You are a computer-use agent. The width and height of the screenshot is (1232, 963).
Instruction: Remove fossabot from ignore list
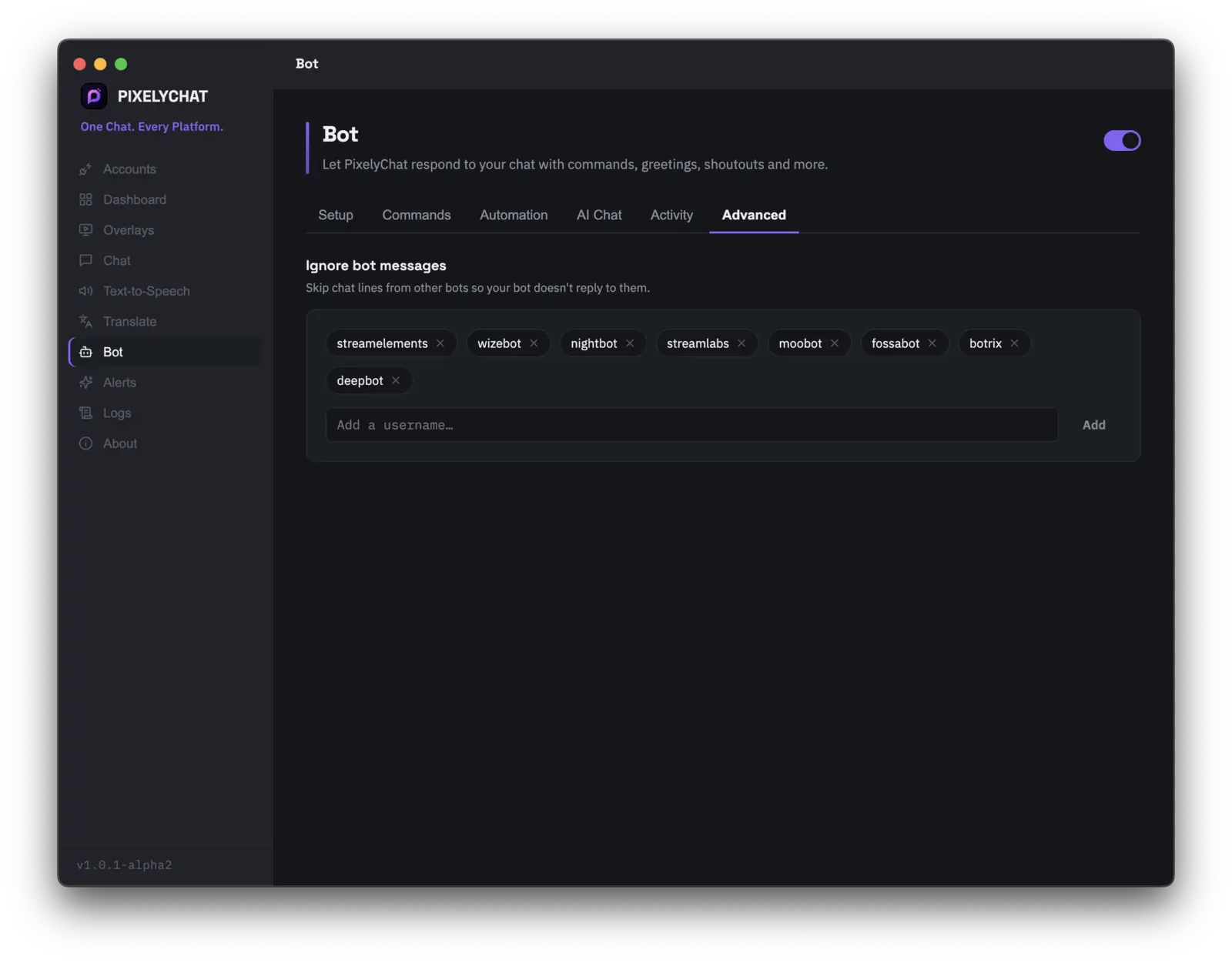point(932,343)
